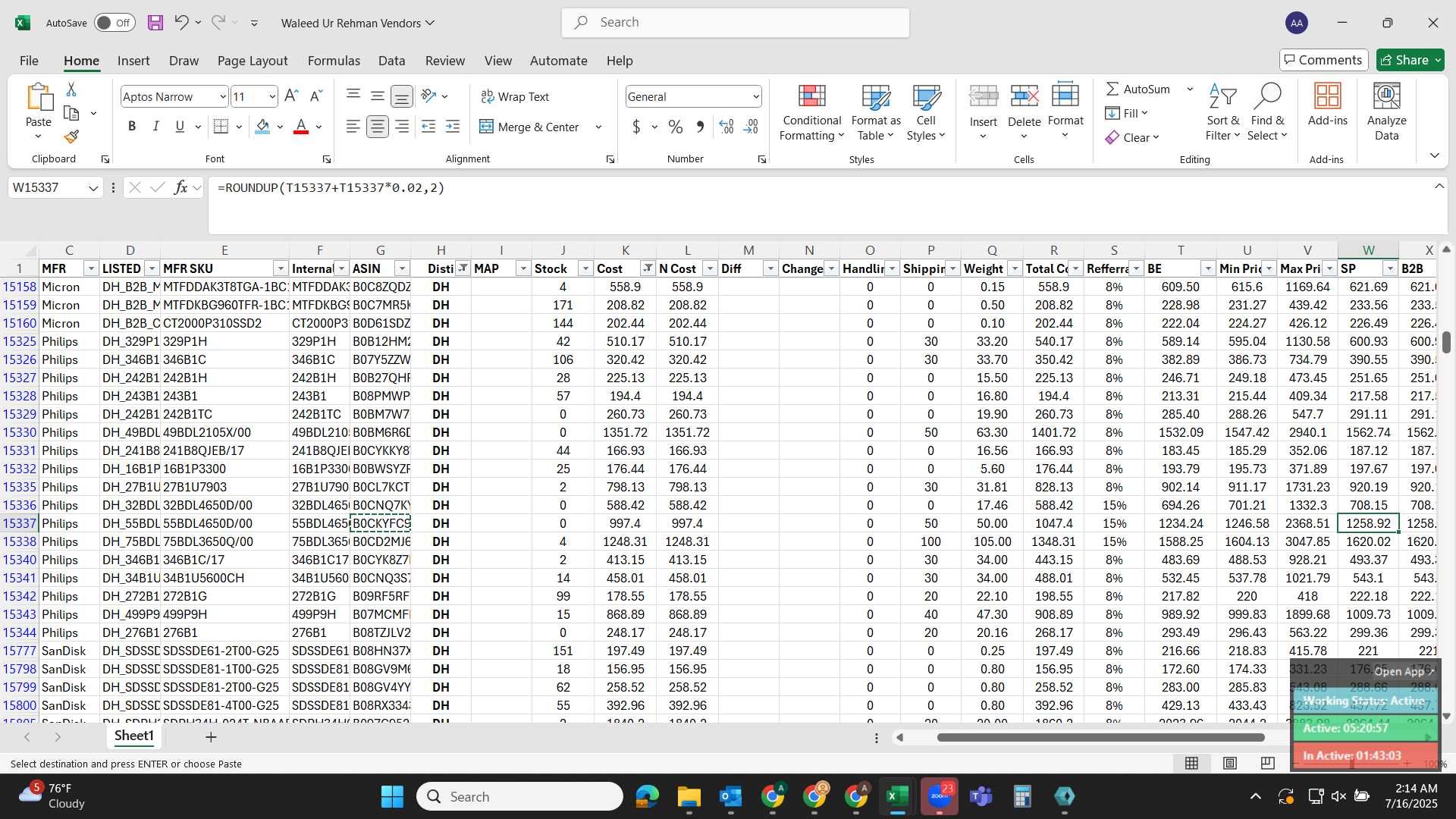
Task: Add a new sheet with plus button
Action: click(x=211, y=736)
